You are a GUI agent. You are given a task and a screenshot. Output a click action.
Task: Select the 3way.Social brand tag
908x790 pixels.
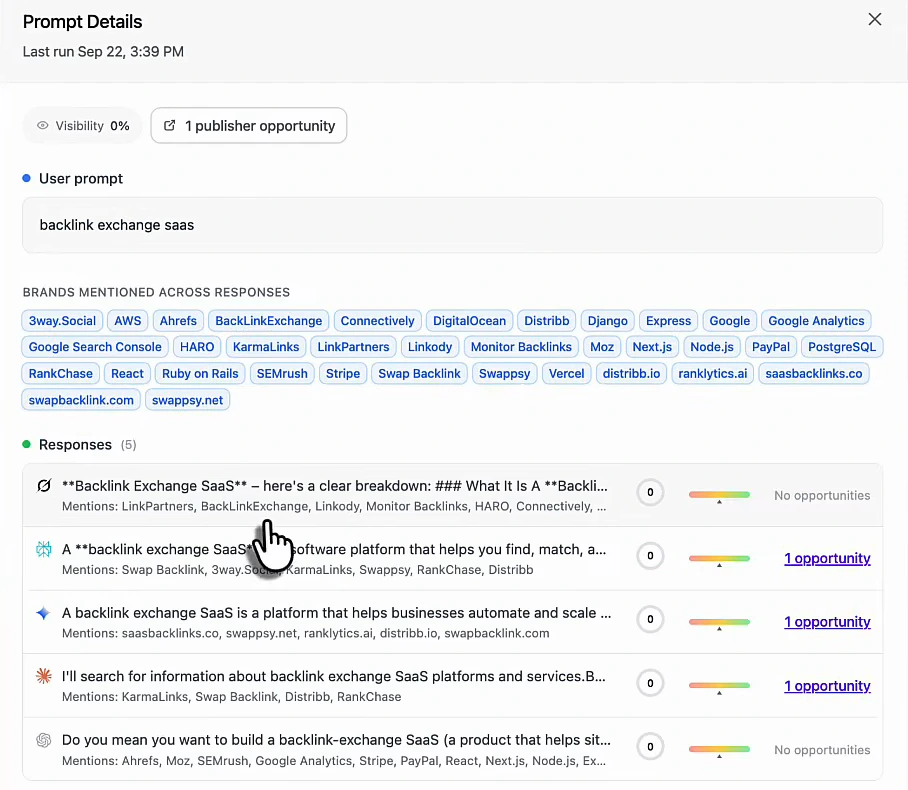pyautogui.click(x=62, y=321)
